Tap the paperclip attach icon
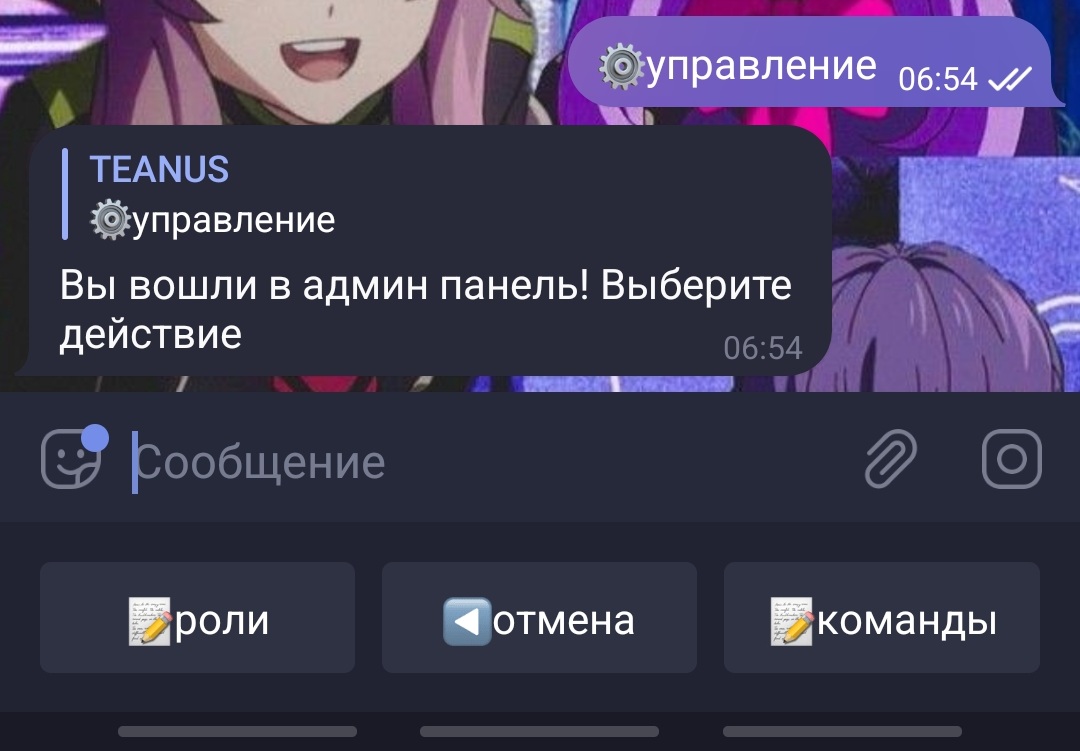The image size is (1080, 751). pos(891,459)
